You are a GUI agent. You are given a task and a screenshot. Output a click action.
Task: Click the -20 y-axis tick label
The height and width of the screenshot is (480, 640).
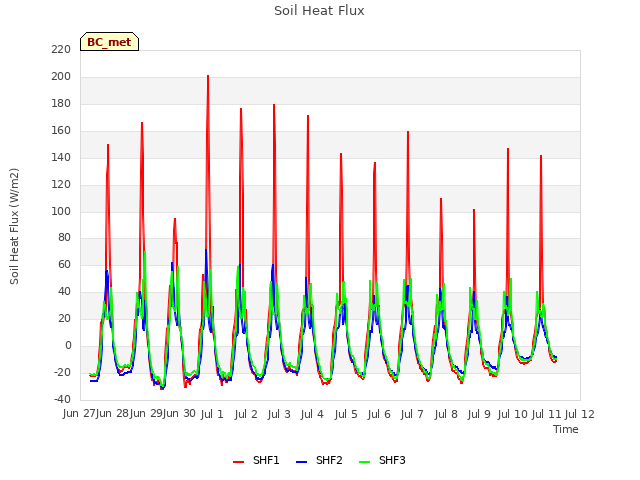click(x=62, y=372)
